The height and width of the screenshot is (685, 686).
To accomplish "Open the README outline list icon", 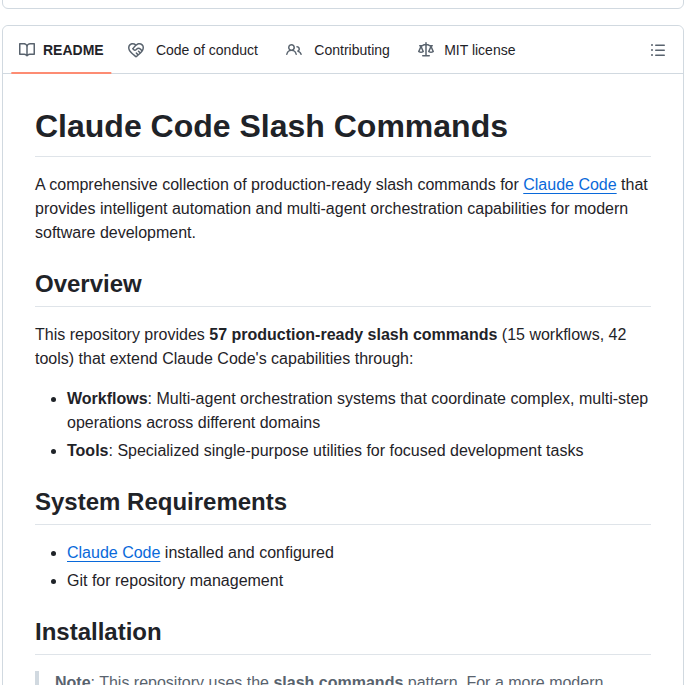I will pos(658,50).
